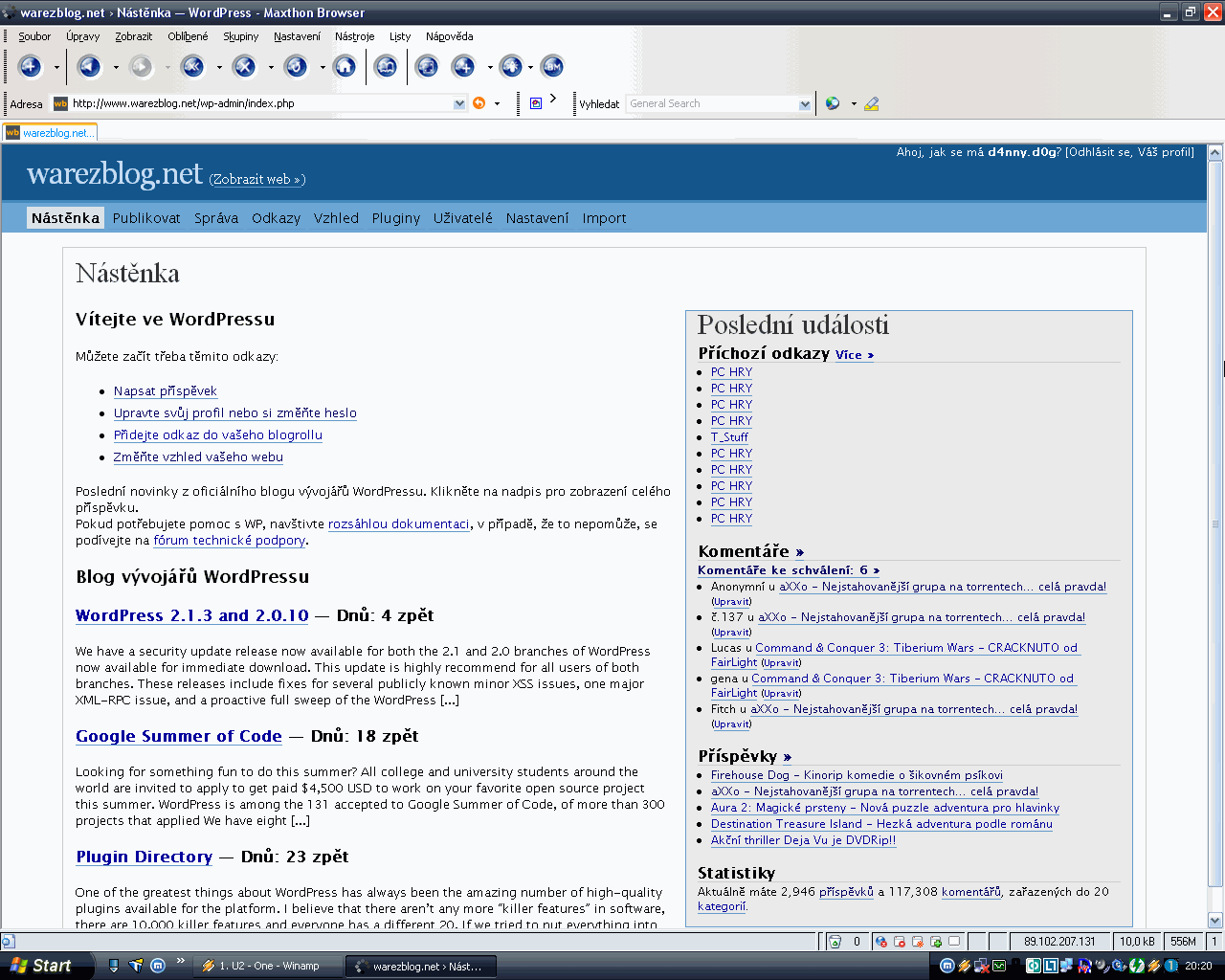This screenshot has width=1225, height=980.
Task: Open the Nápověda menu
Action: tap(450, 36)
